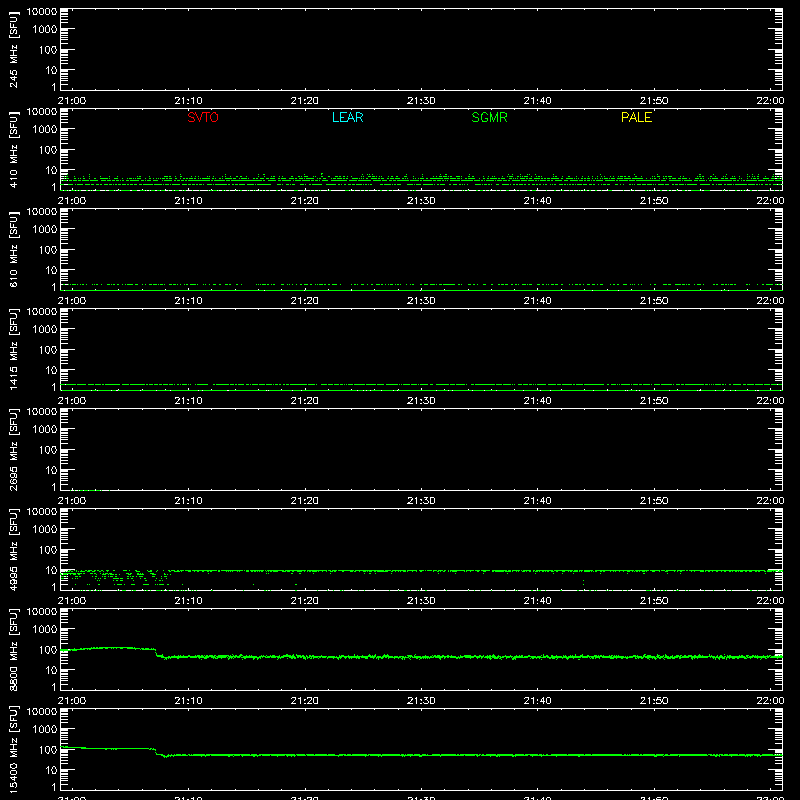Click the 10 tick of the 8800 MHz panel
Viewport: 800px width, 800px height.
[x=51, y=670]
